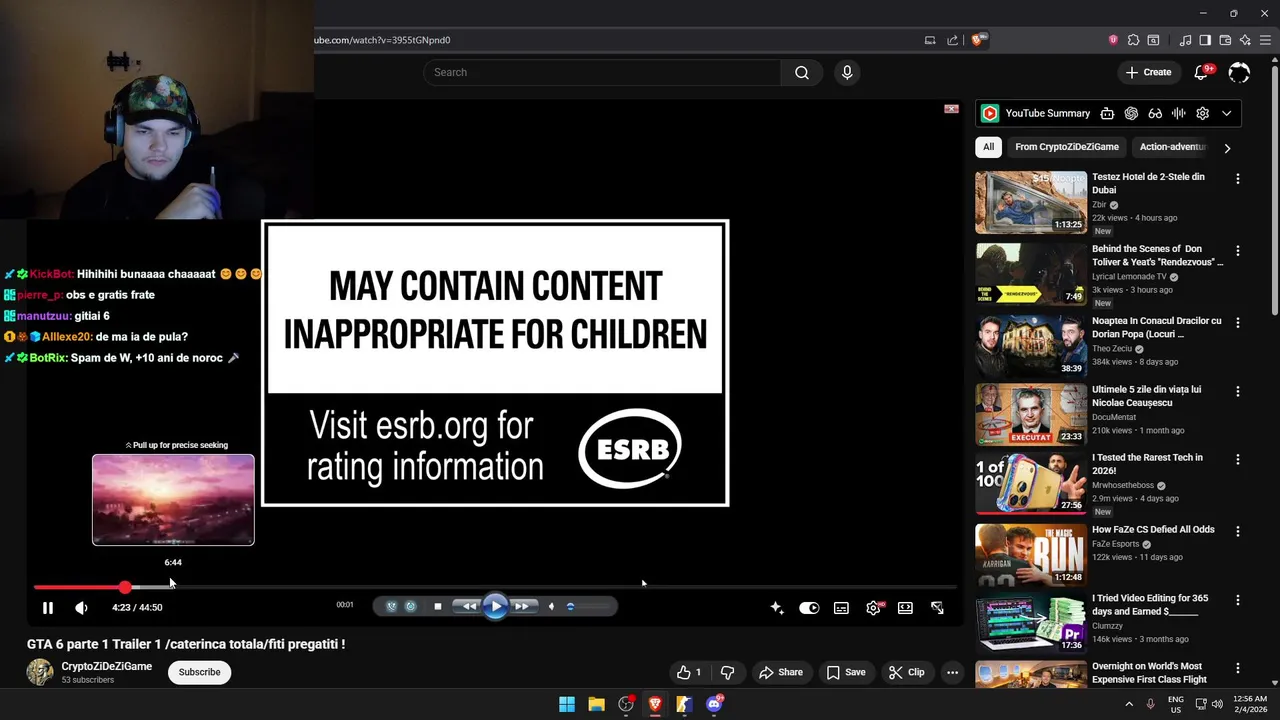Open options for Nicolae Ceaușescu video
Screen dimensions: 1280x720
click(1238, 391)
